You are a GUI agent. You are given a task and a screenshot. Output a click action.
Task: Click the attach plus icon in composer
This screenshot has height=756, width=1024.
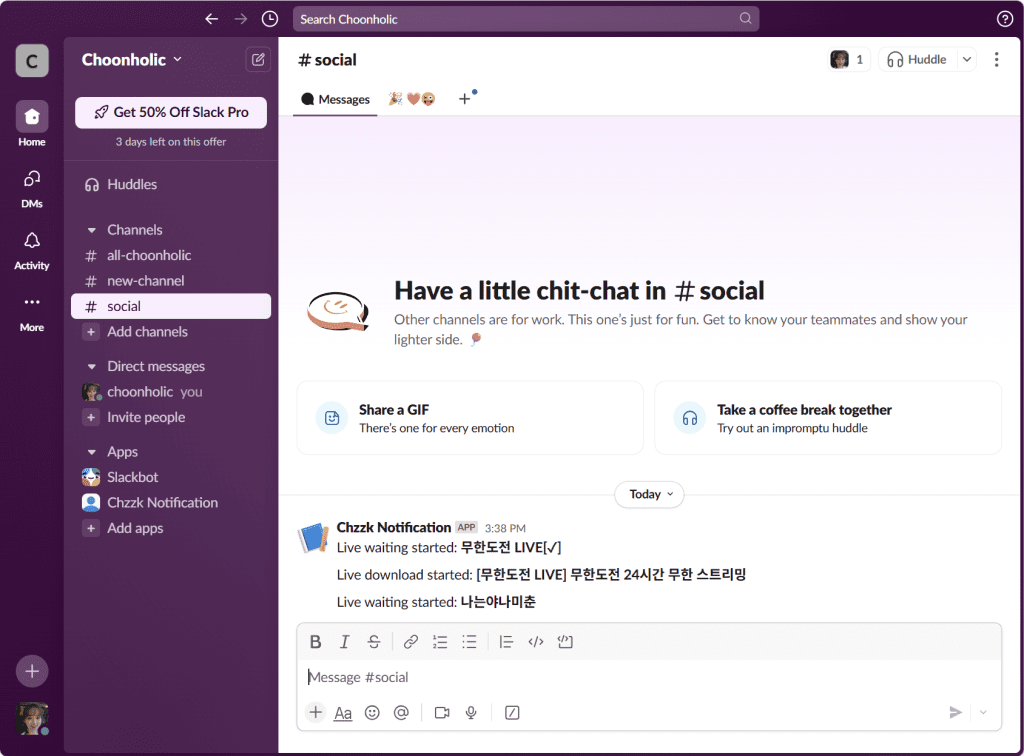[315, 712]
